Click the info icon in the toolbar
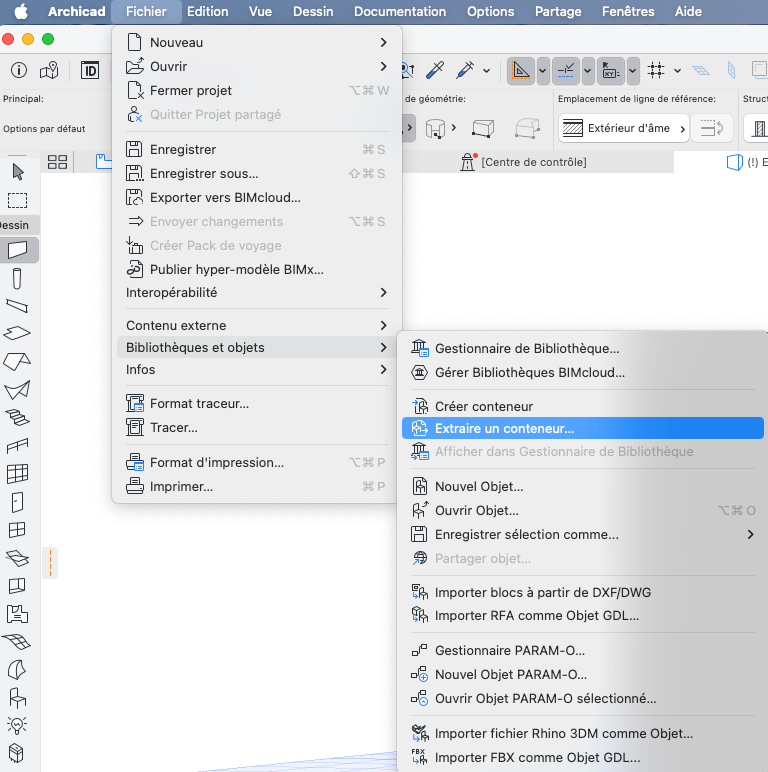Viewport: 768px width, 772px height. point(19,70)
